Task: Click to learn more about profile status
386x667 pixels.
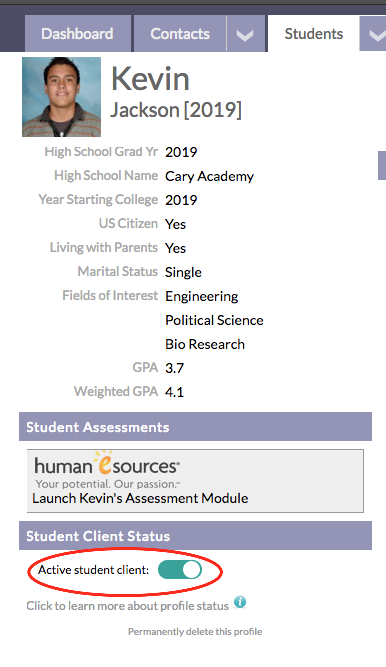Action: click(128, 606)
